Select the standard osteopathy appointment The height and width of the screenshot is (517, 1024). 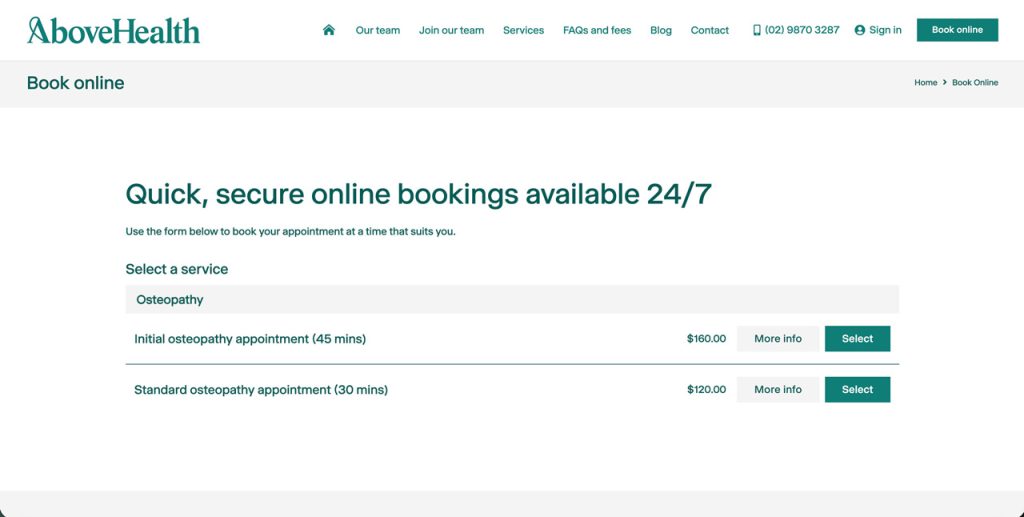[x=857, y=390]
